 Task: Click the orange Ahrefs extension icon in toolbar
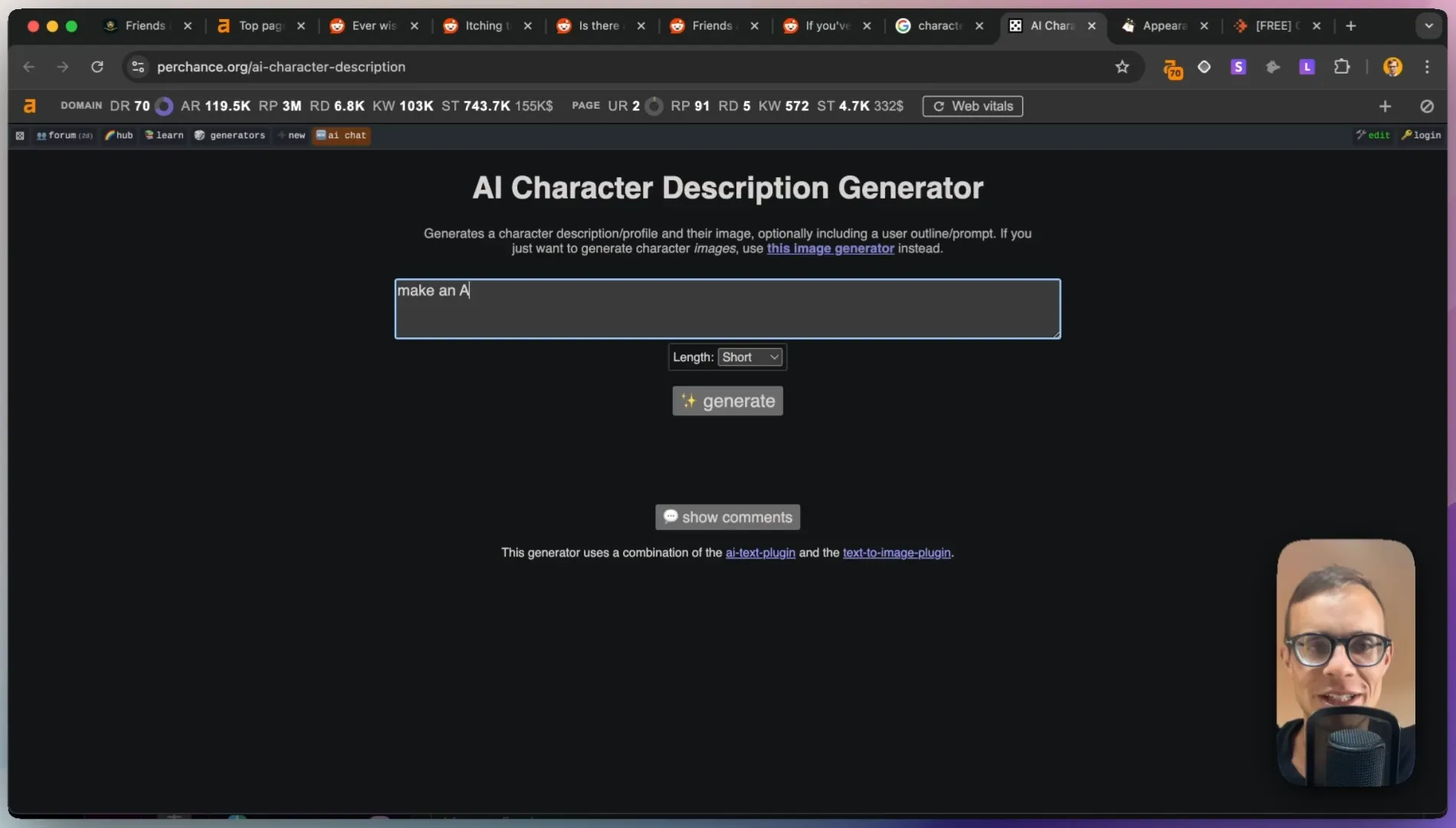tap(1172, 68)
